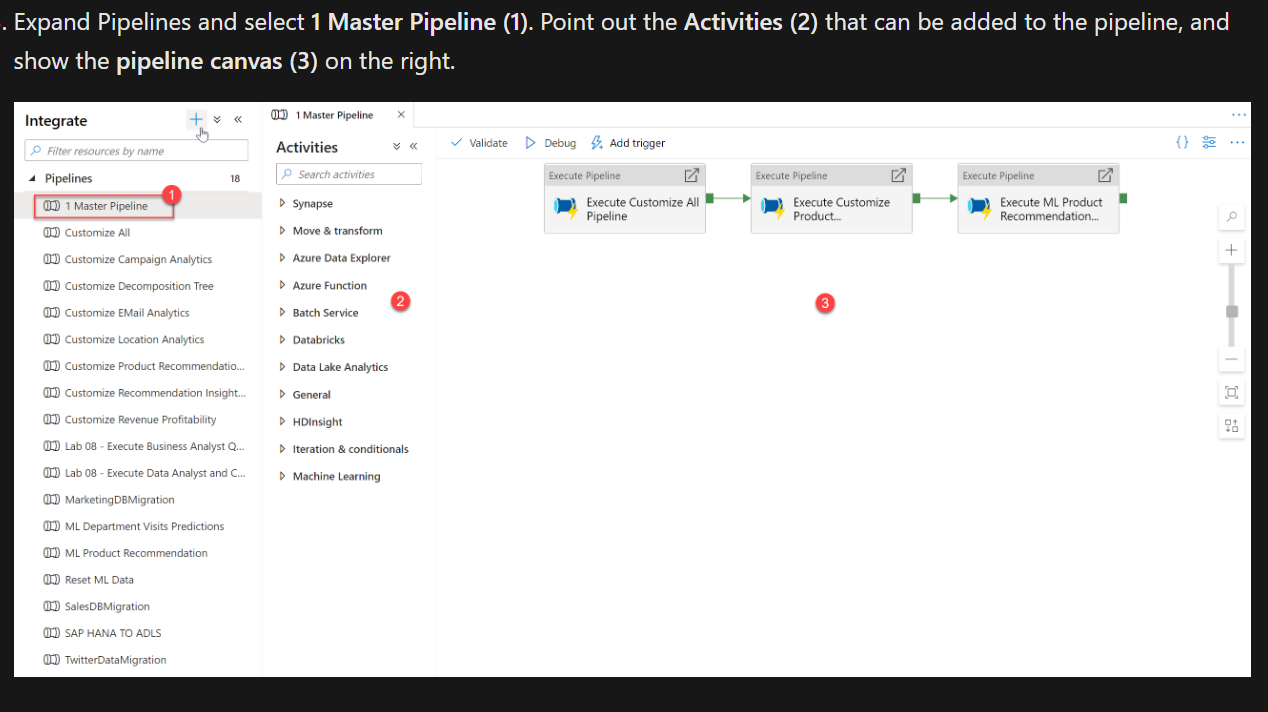1268x712 pixels.
Task: Collapse the Integrate panel
Action: 238,120
